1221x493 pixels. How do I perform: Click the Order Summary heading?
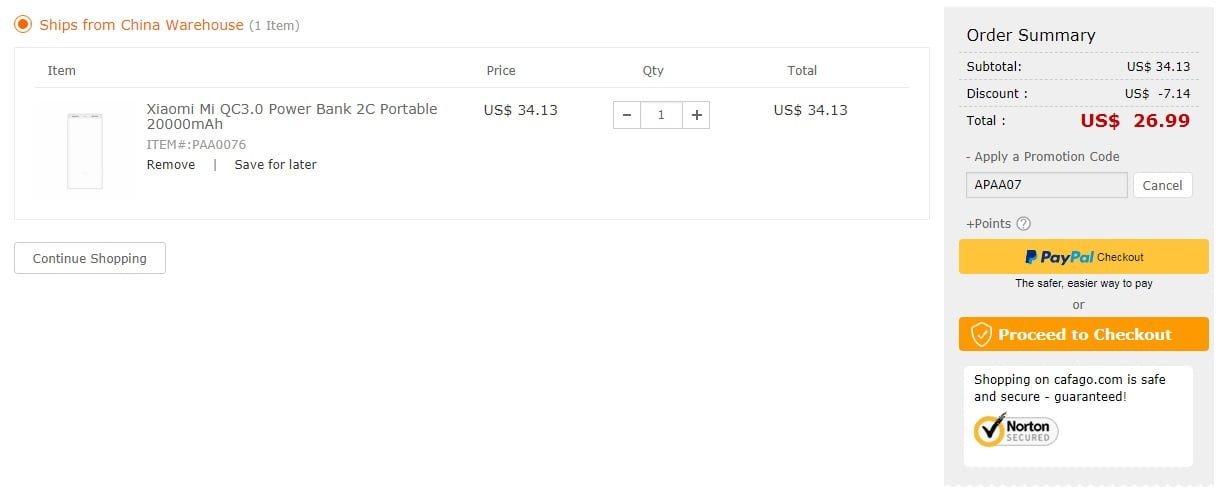pos(1031,35)
